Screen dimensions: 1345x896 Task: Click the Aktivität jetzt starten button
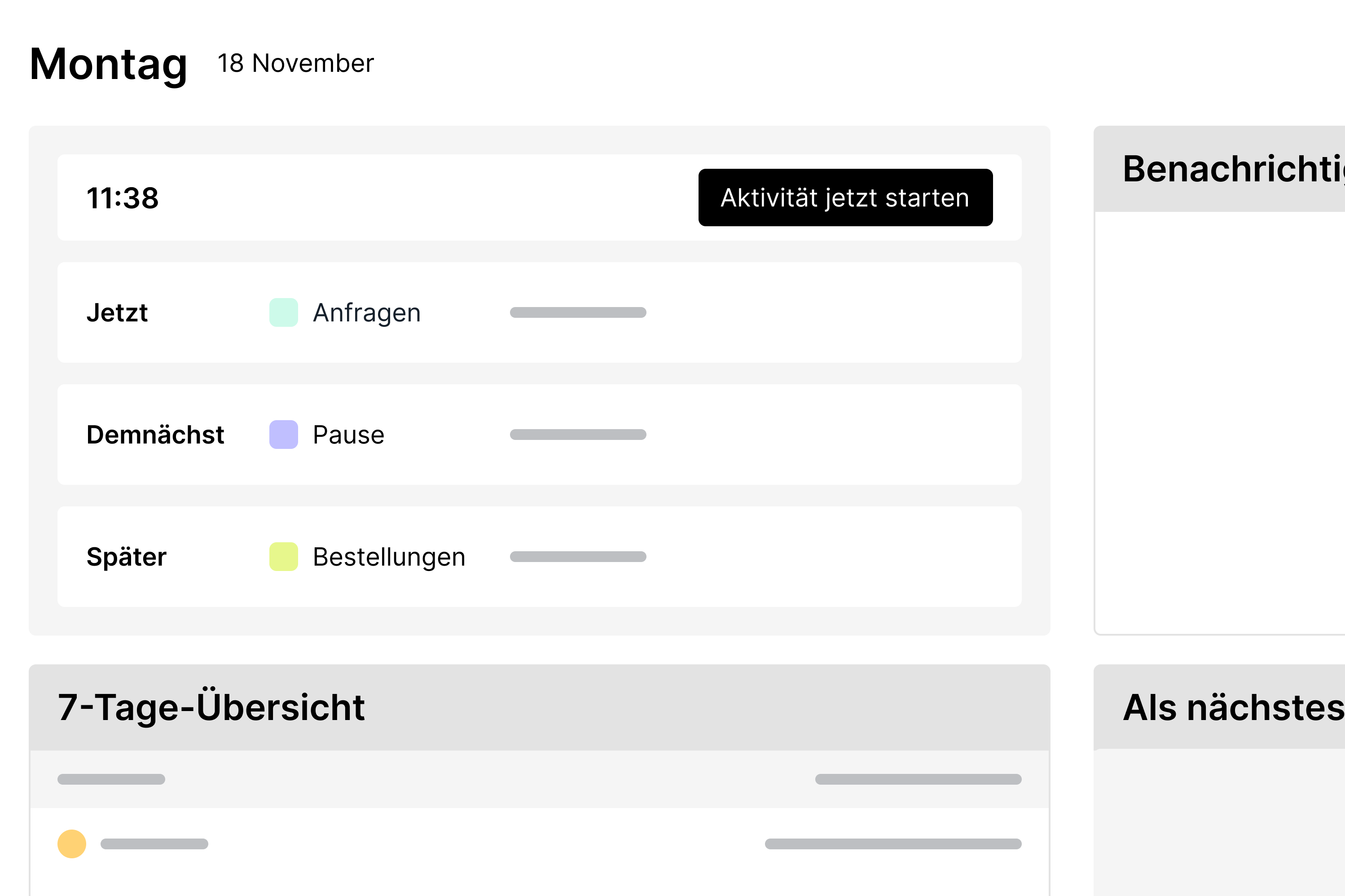(x=844, y=198)
